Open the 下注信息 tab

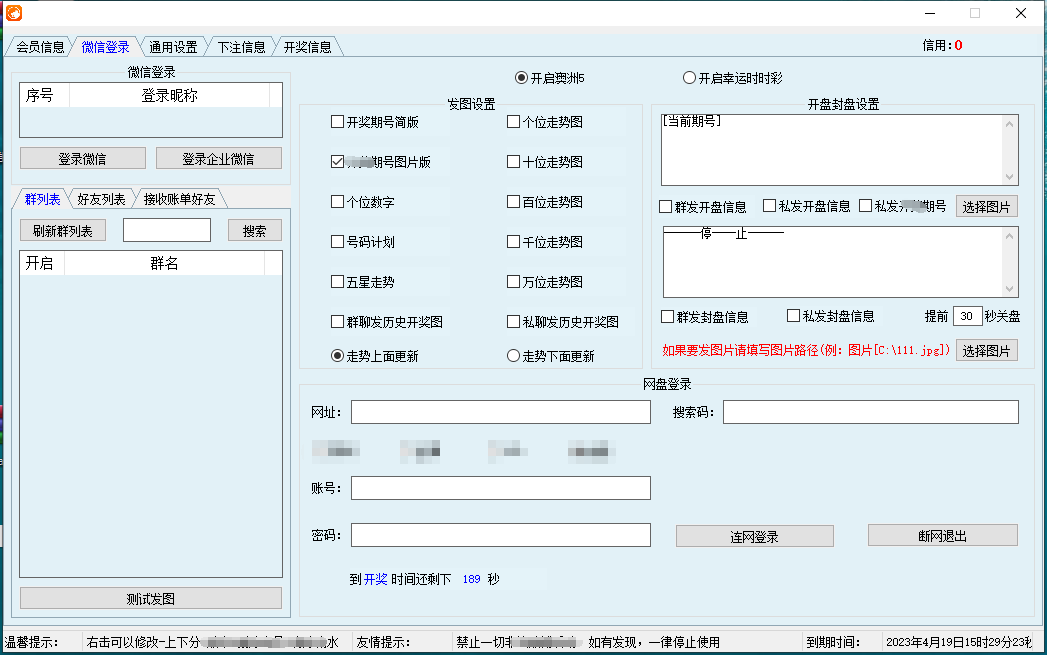click(241, 47)
